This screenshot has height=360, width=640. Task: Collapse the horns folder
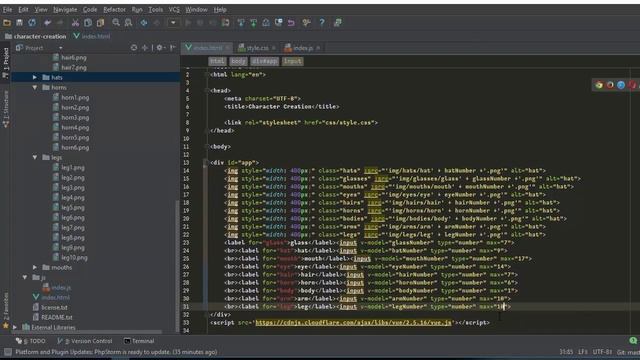click(35, 87)
